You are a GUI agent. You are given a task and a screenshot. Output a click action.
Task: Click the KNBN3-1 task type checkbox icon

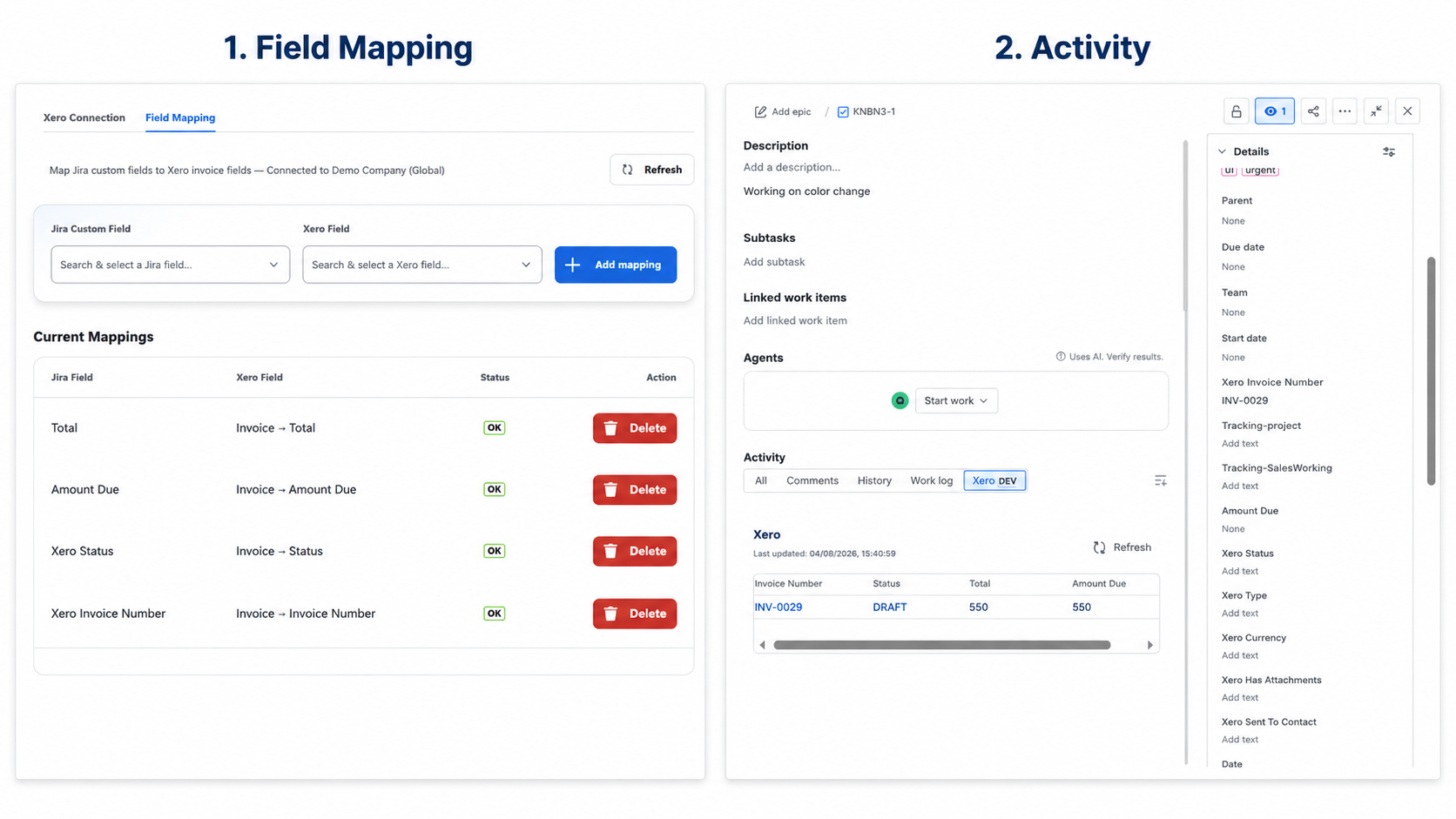[x=843, y=111]
